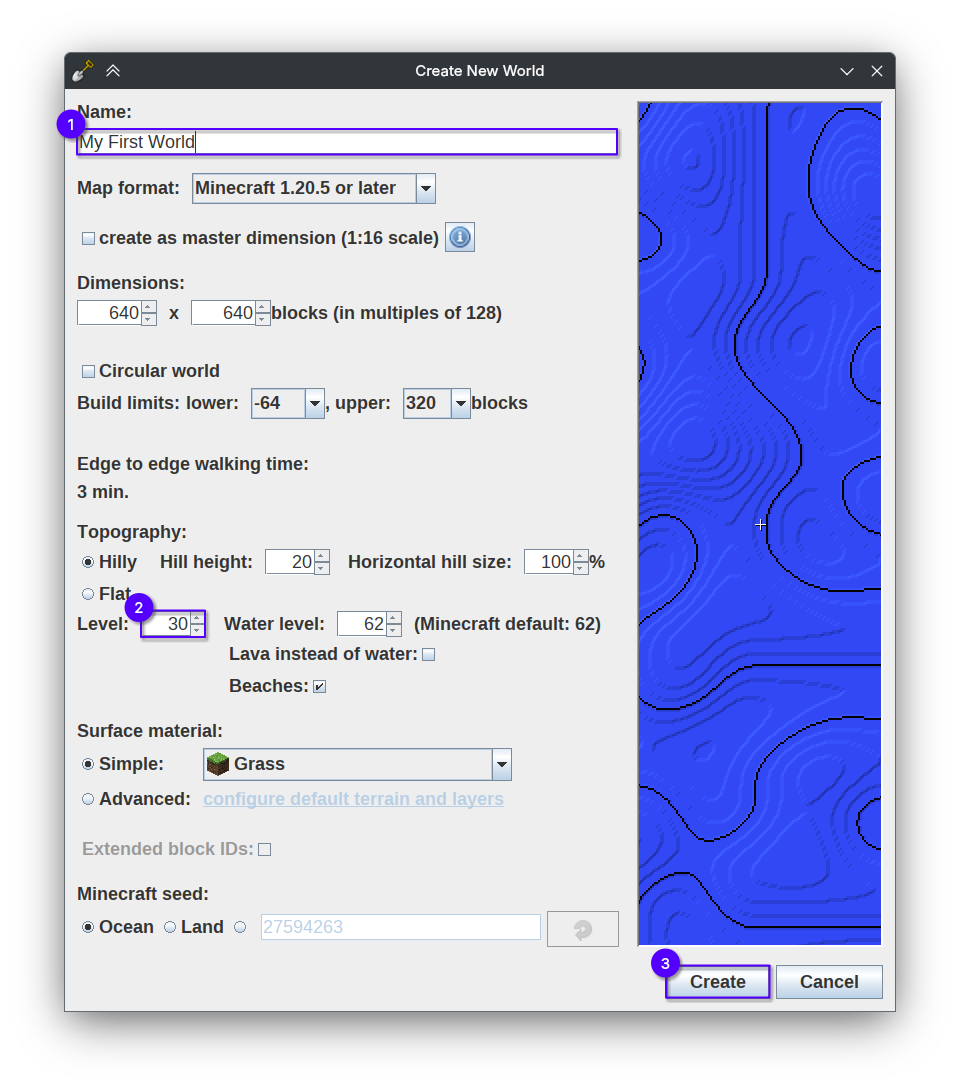Click the Cancel button
Image resolution: width=960 pixels, height=1088 pixels.
[828, 982]
